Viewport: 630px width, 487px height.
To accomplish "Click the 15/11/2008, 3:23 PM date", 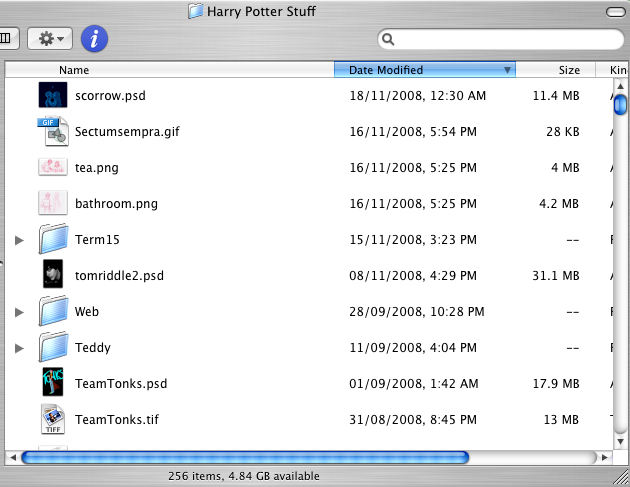I will tap(413, 239).
